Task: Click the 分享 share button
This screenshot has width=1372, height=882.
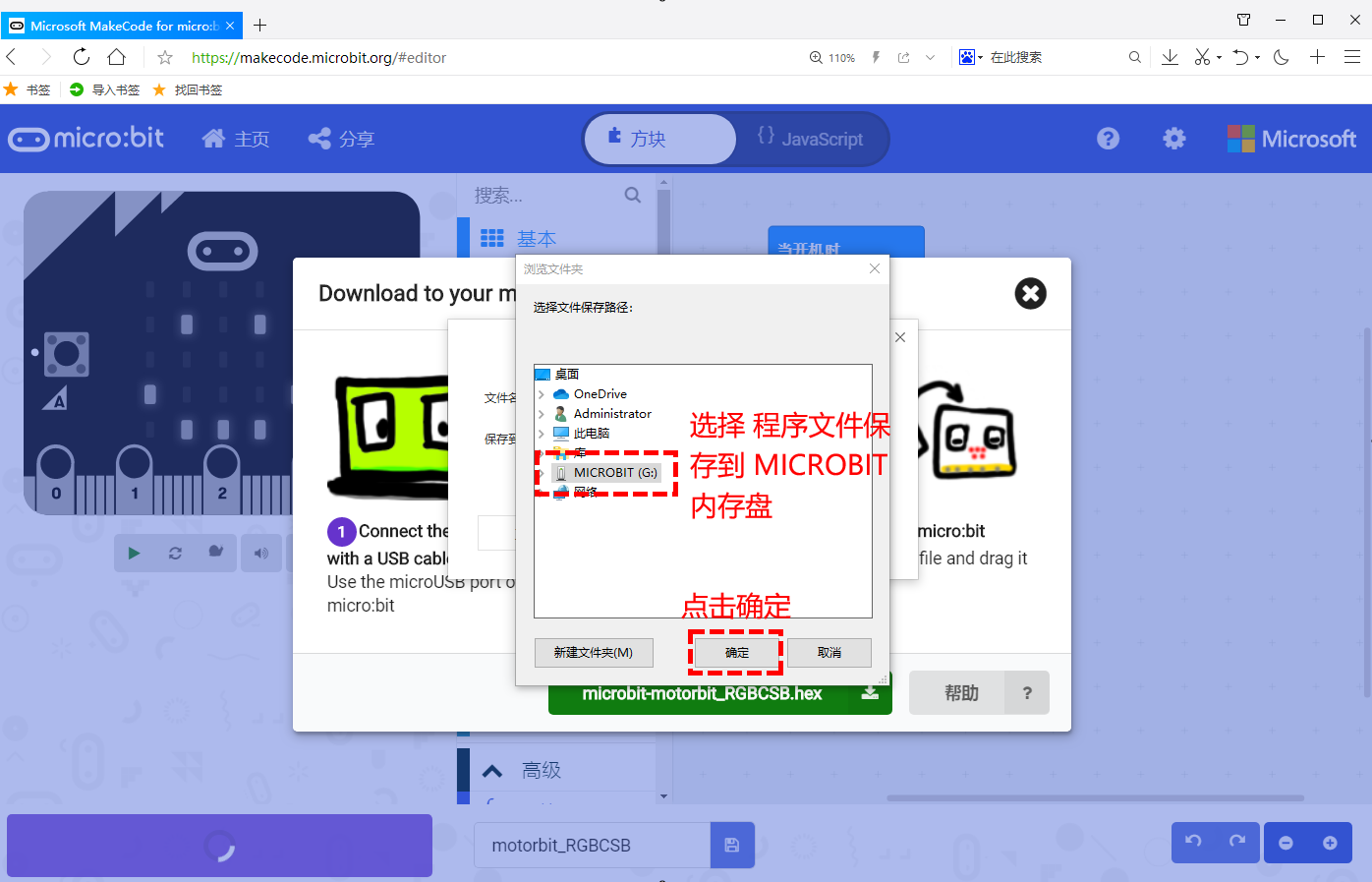Action: click(341, 139)
